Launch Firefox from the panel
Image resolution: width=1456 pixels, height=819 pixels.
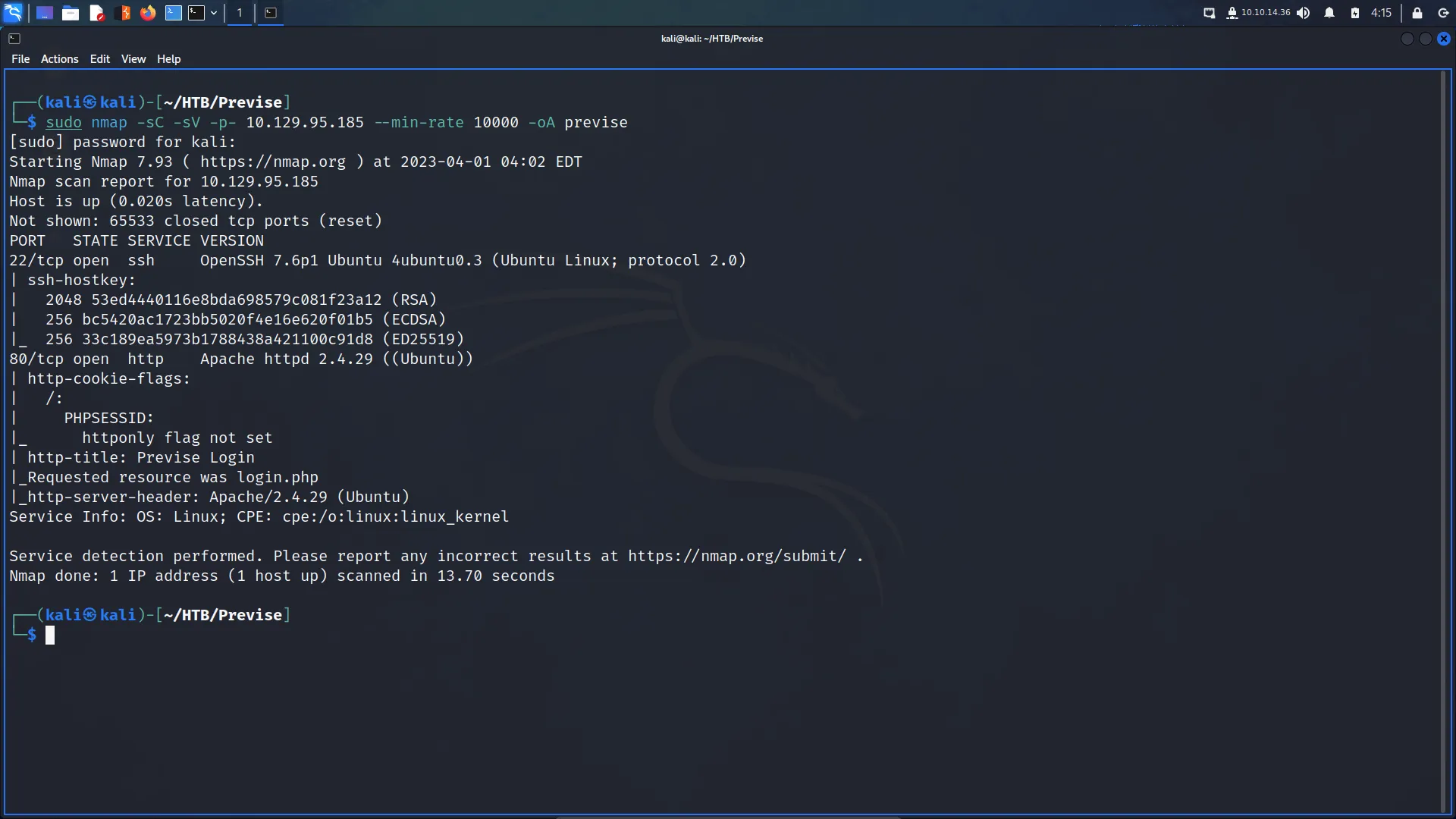pyautogui.click(x=148, y=13)
